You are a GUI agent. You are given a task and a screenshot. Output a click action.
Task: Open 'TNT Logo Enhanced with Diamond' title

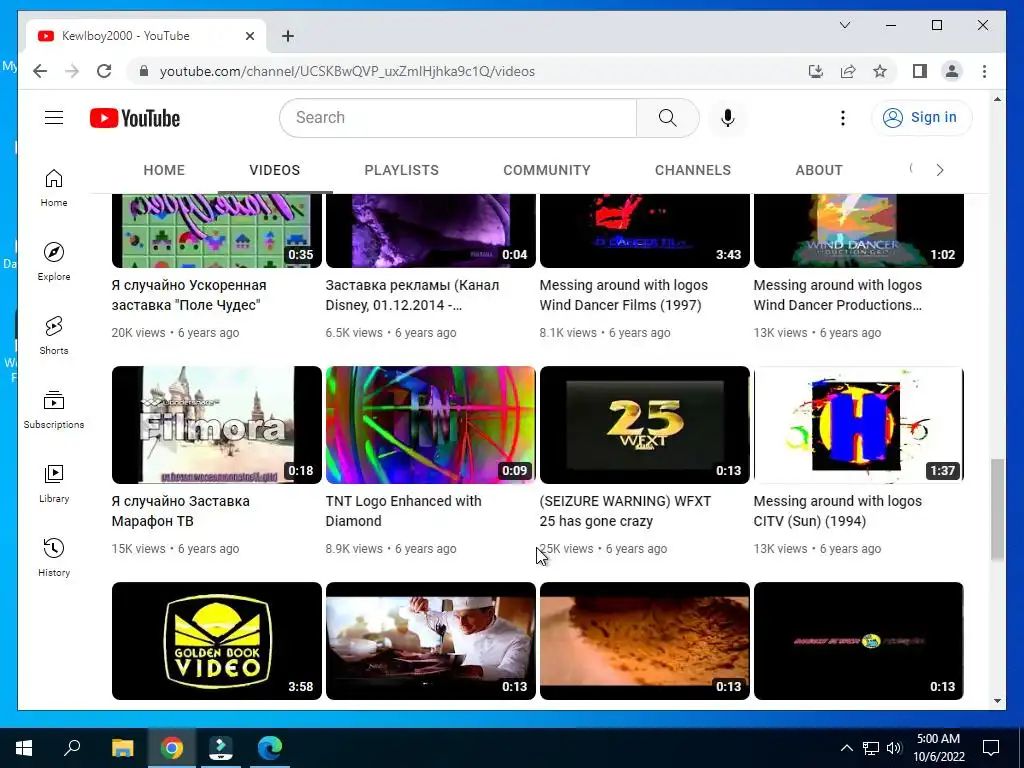pos(404,511)
